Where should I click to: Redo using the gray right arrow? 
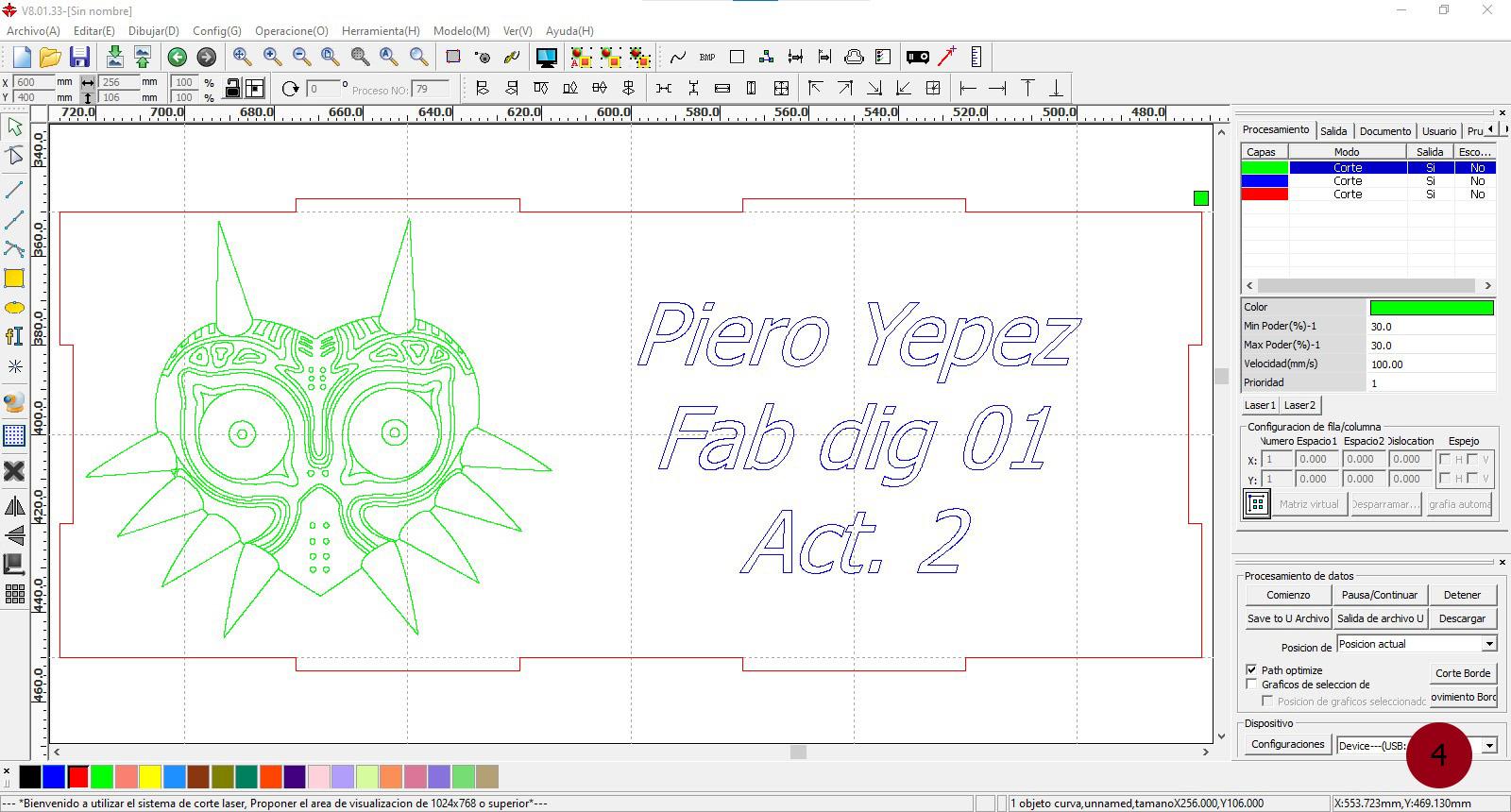click(206, 57)
